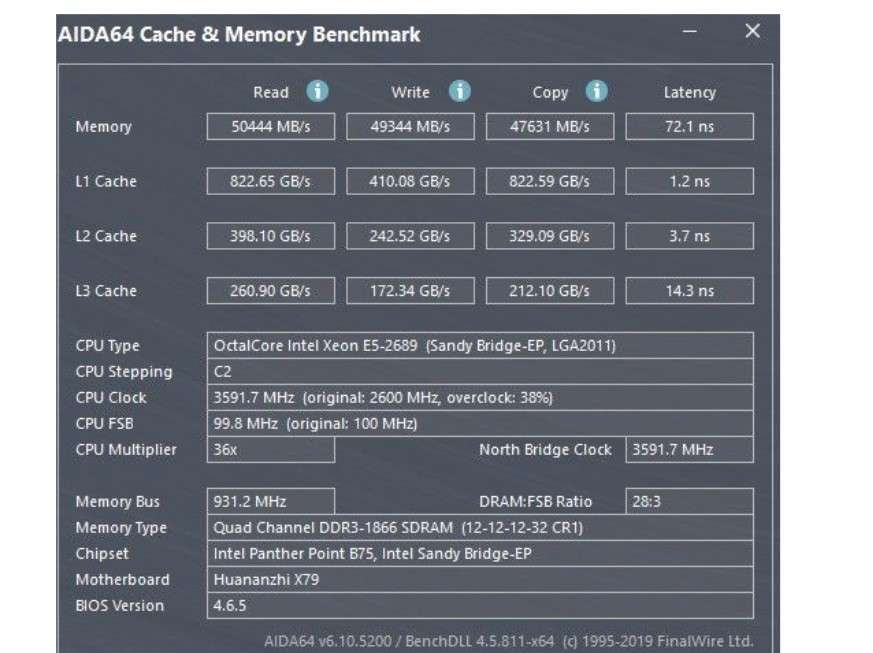Select the DRAM:FSB Ratio 28:3 field
This screenshot has width=873, height=653.
coord(689,502)
